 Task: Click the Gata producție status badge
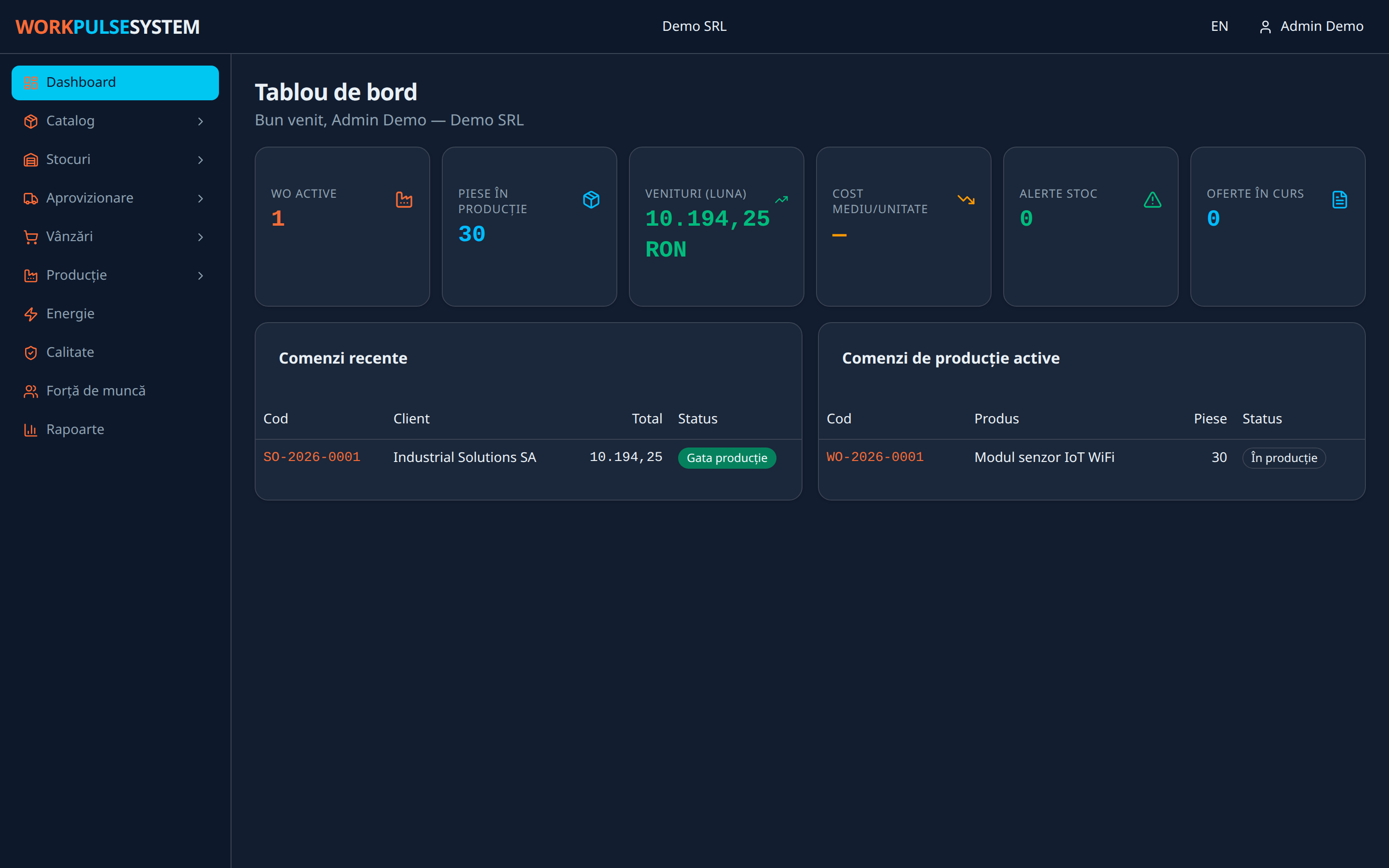point(727,458)
